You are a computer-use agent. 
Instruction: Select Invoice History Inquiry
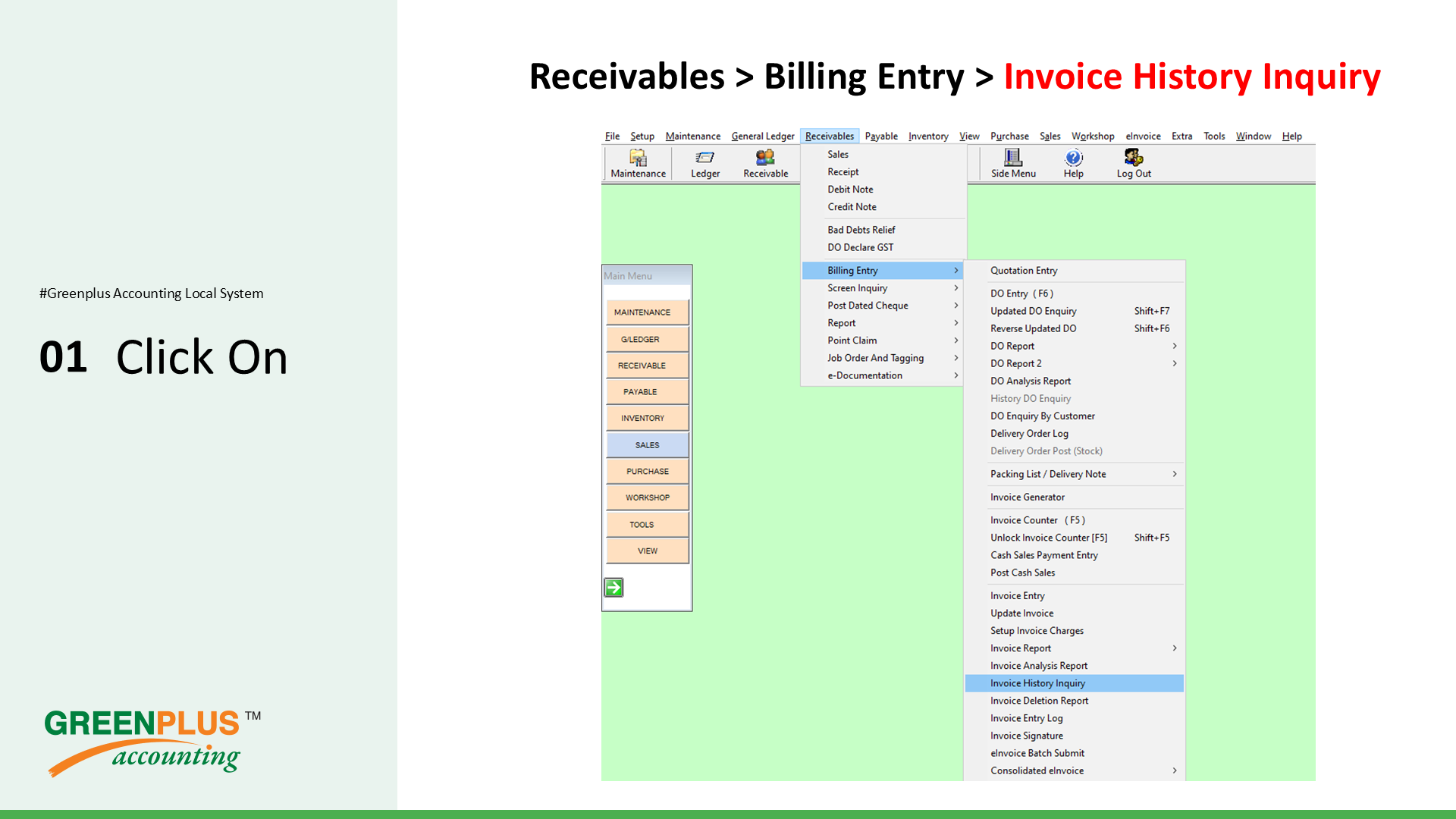pyautogui.click(x=1075, y=683)
